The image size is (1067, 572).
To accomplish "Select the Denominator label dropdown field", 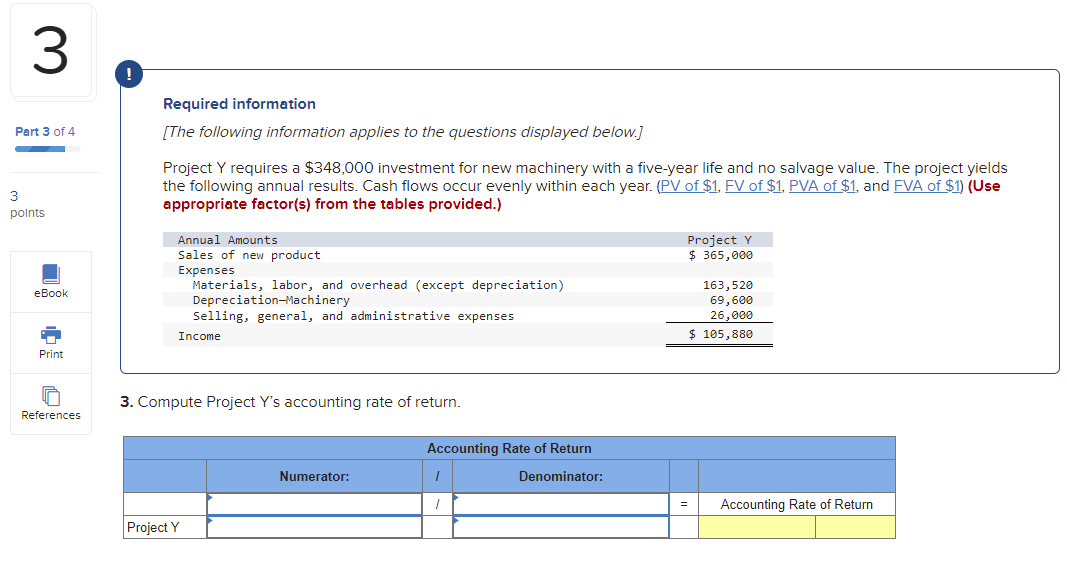I will [x=561, y=504].
